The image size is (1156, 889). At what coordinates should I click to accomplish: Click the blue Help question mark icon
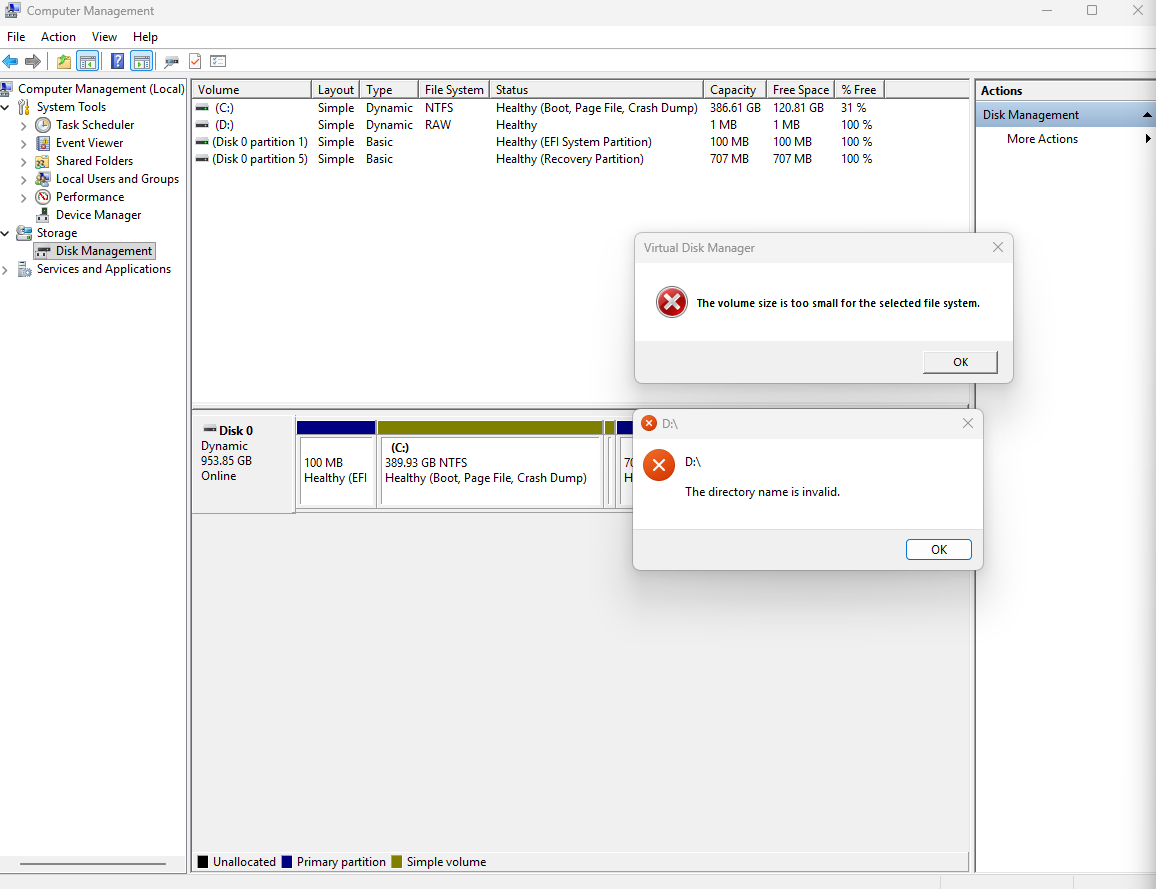pos(117,61)
